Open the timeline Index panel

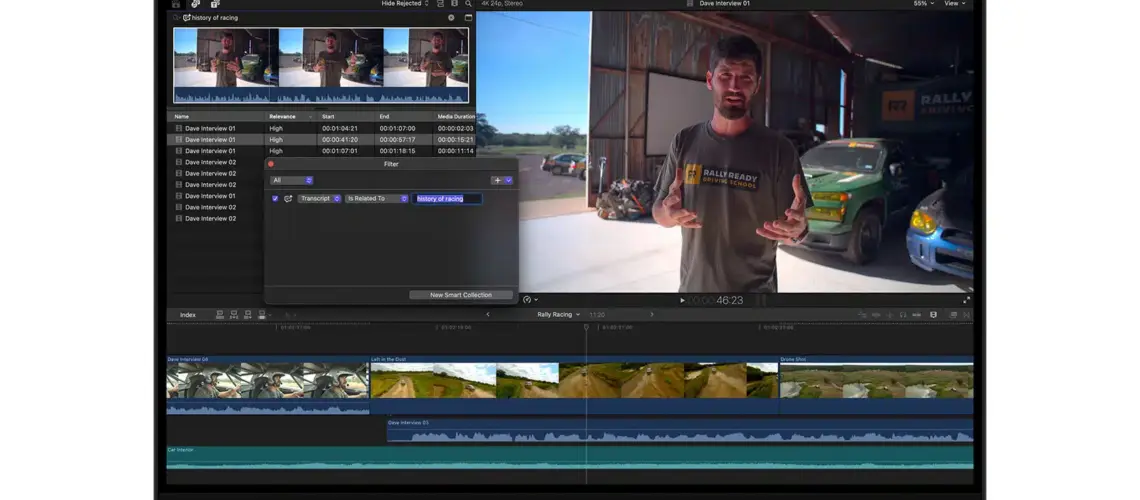(x=188, y=315)
